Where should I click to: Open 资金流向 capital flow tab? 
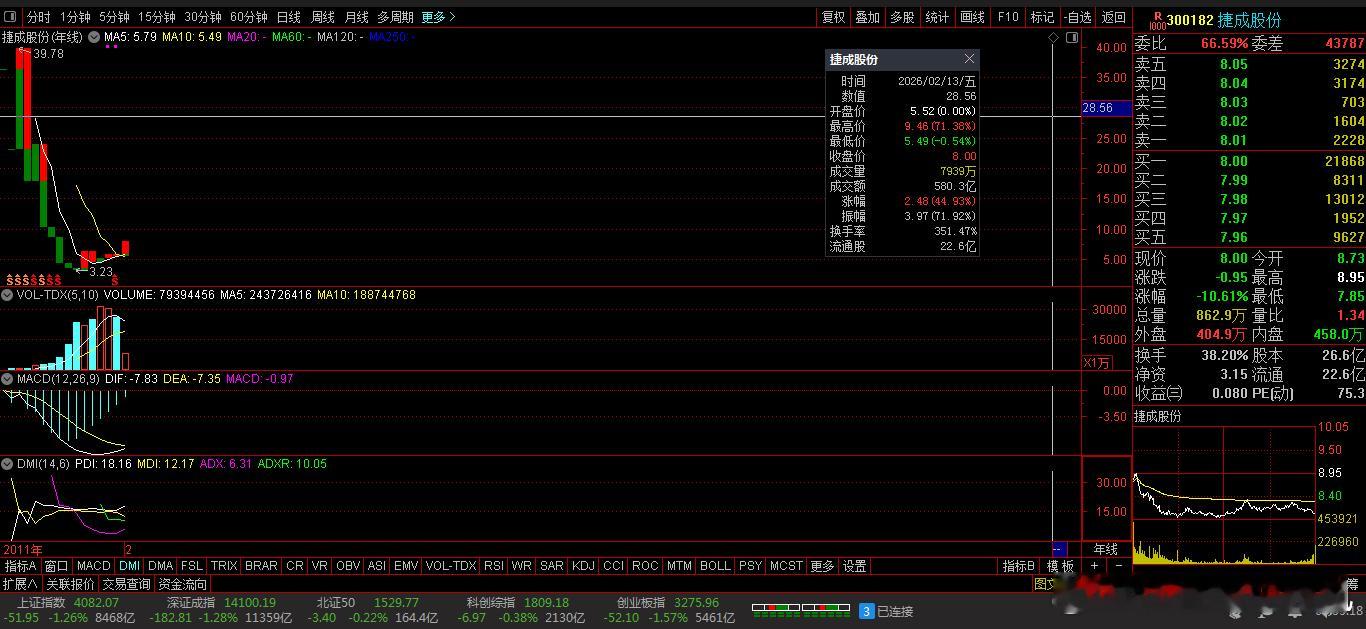(182, 584)
